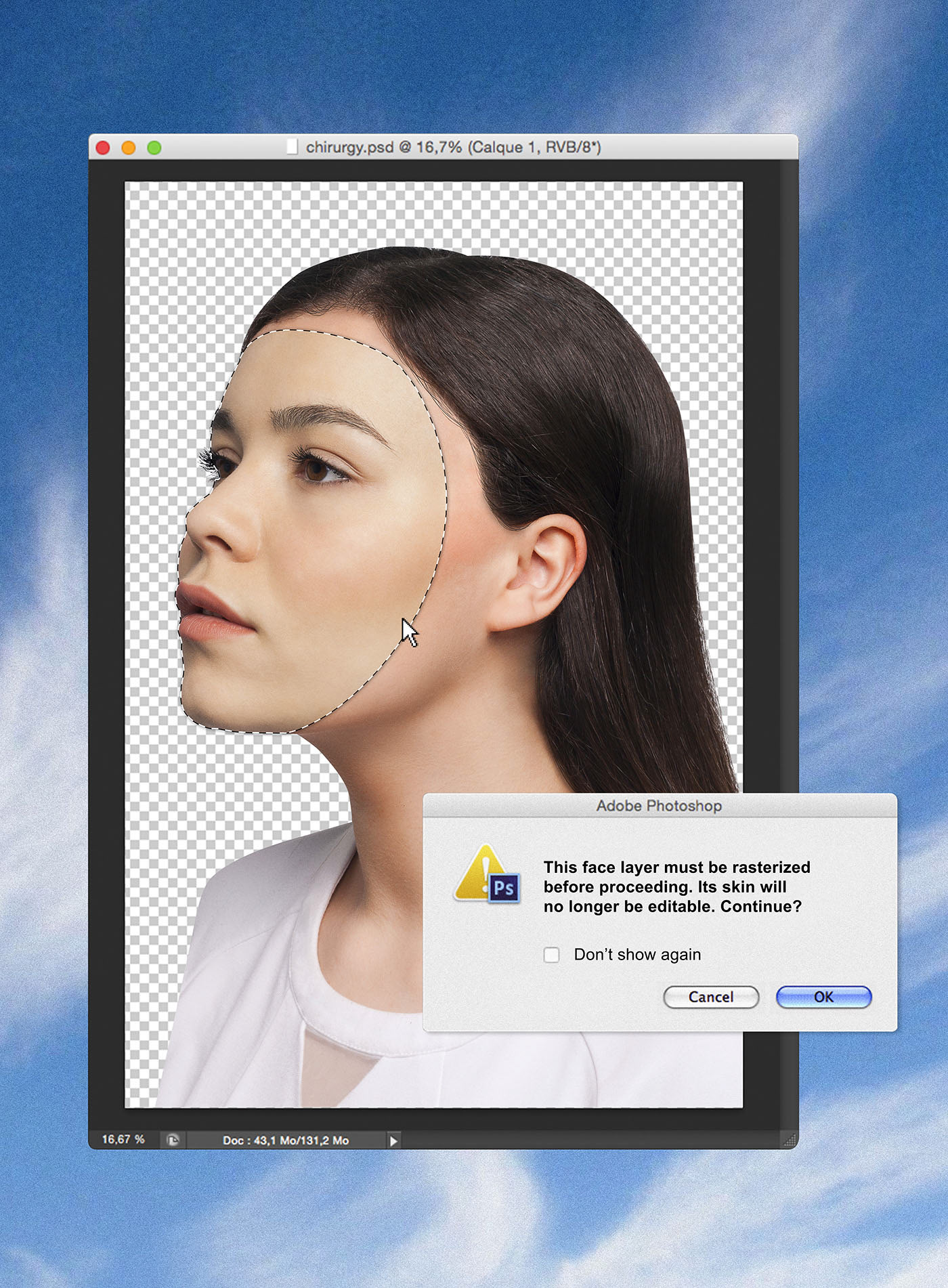This screenshot has height=1288, width=948.
Task: Click the window resize grip corner
Action: click(x=790, y=1140)
